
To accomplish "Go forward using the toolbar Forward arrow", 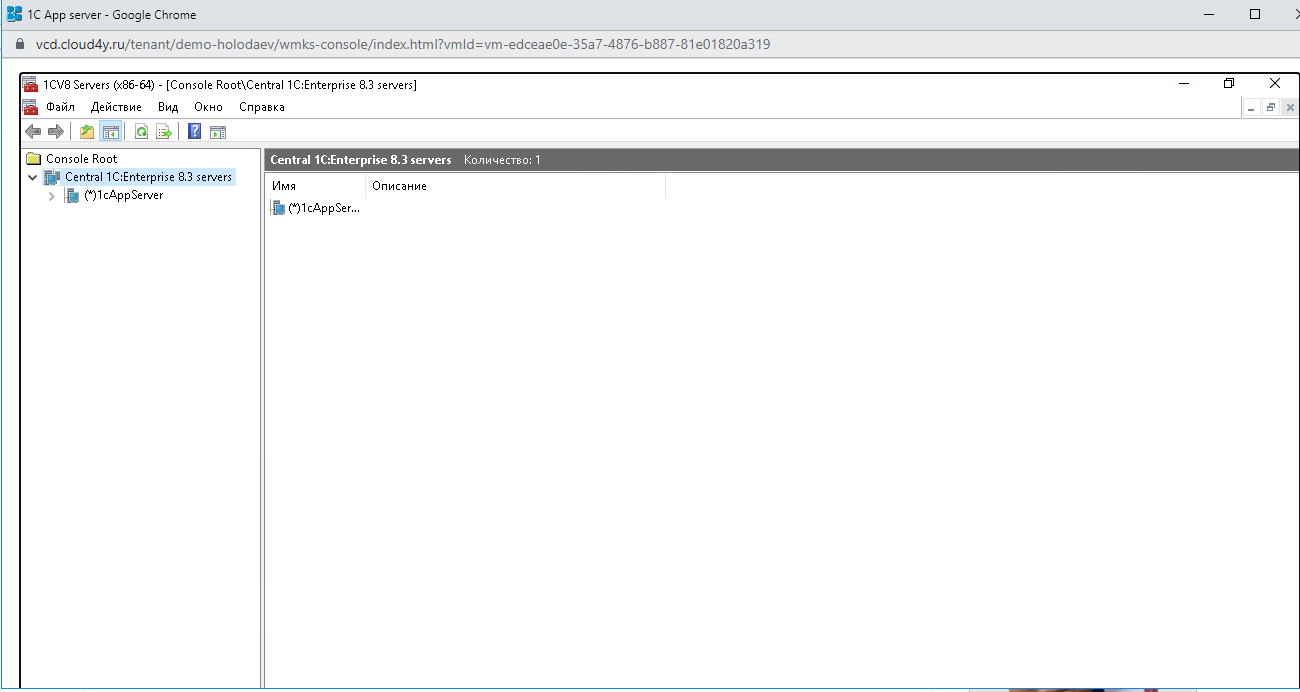I will pos(56,132).
